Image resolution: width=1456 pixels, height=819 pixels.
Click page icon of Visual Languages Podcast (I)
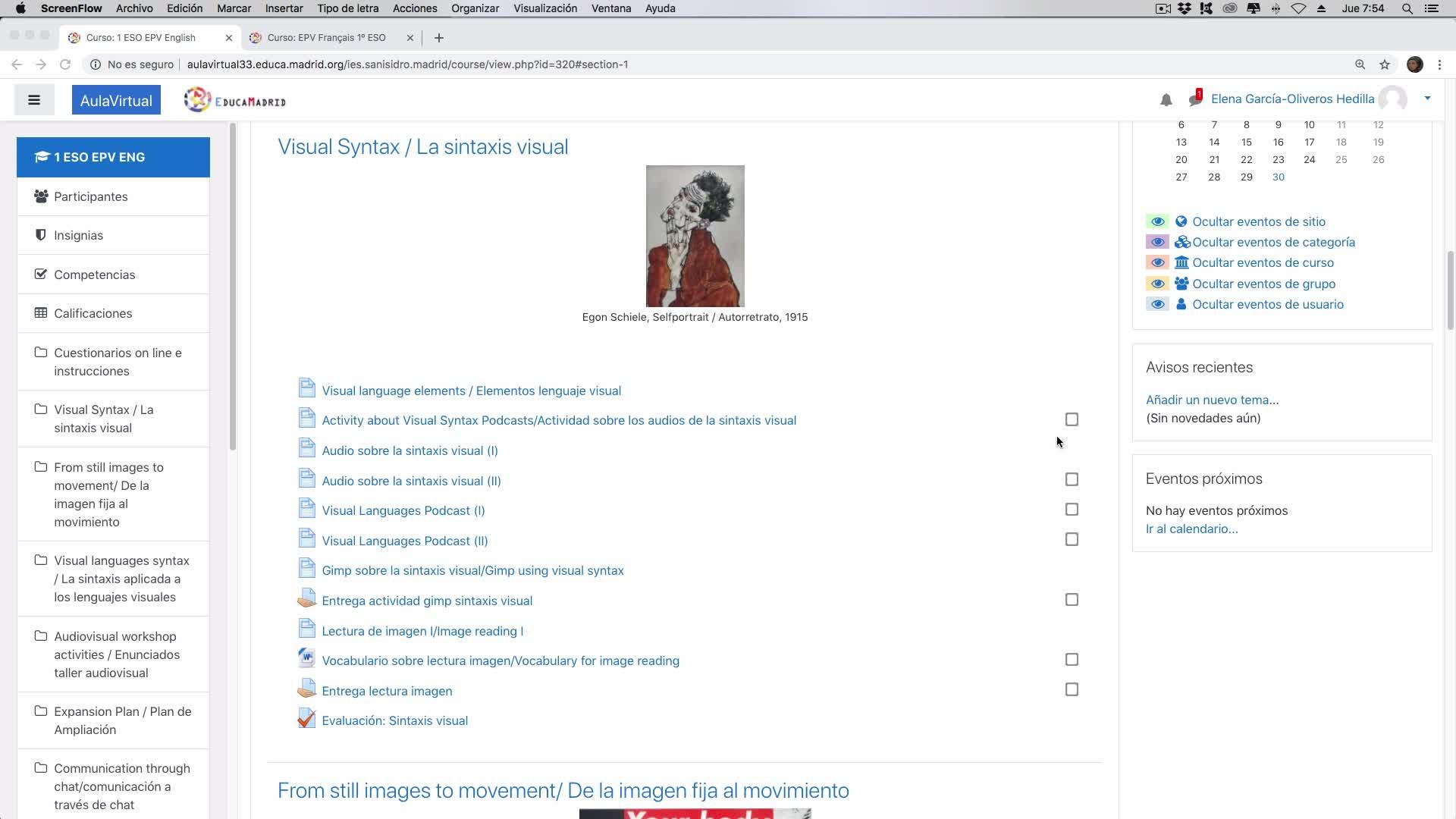[306, 508]
